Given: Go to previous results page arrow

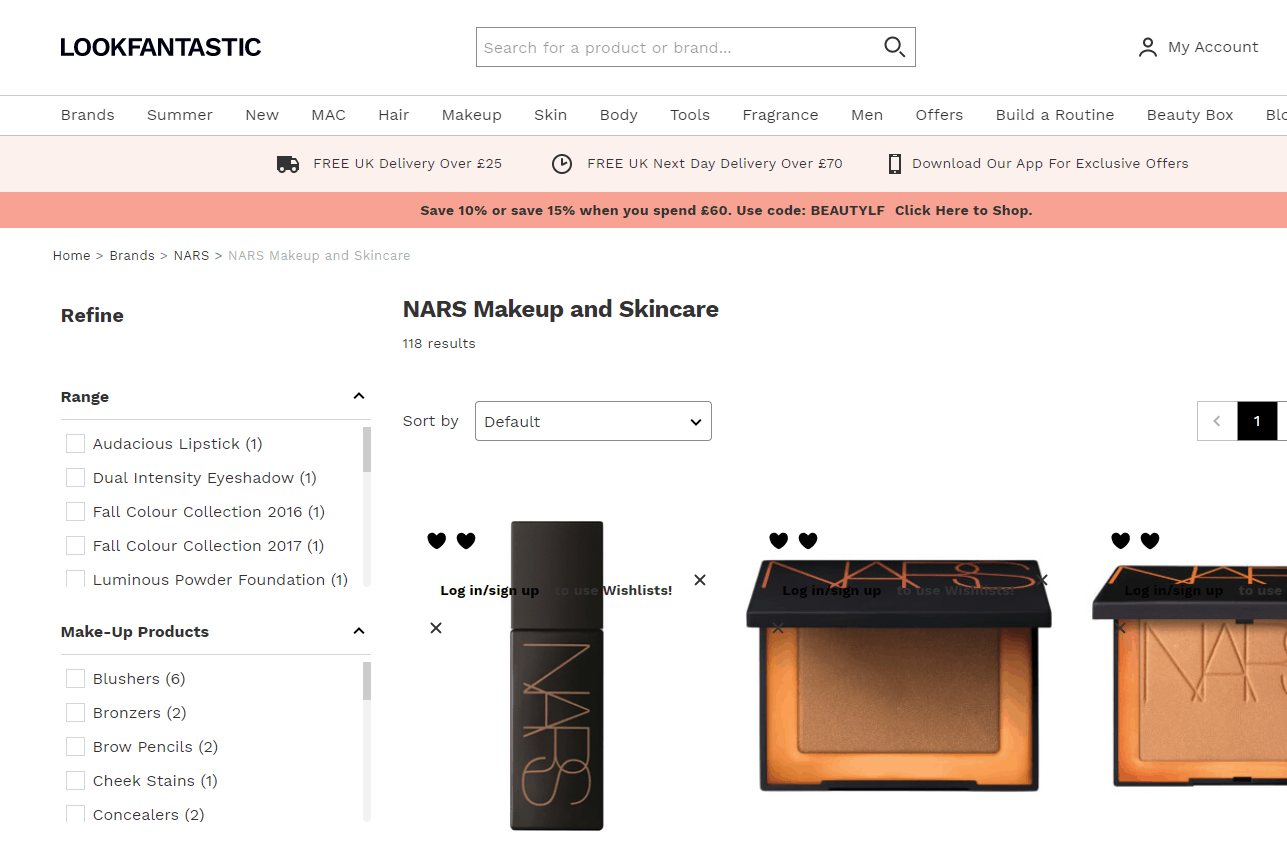Looking at the screenshot, I should 1217,421.
